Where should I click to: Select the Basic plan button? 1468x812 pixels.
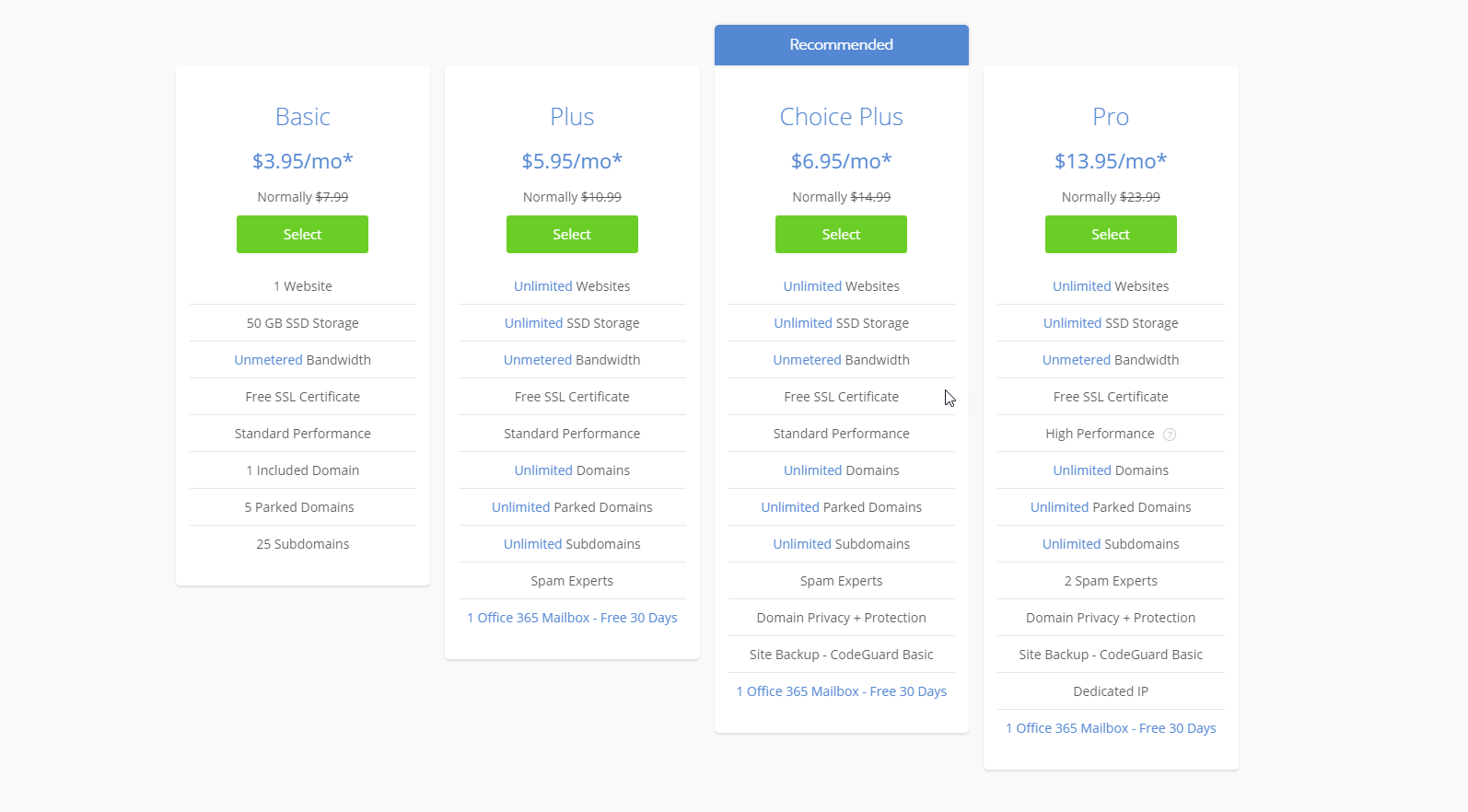tap(302, 234)
